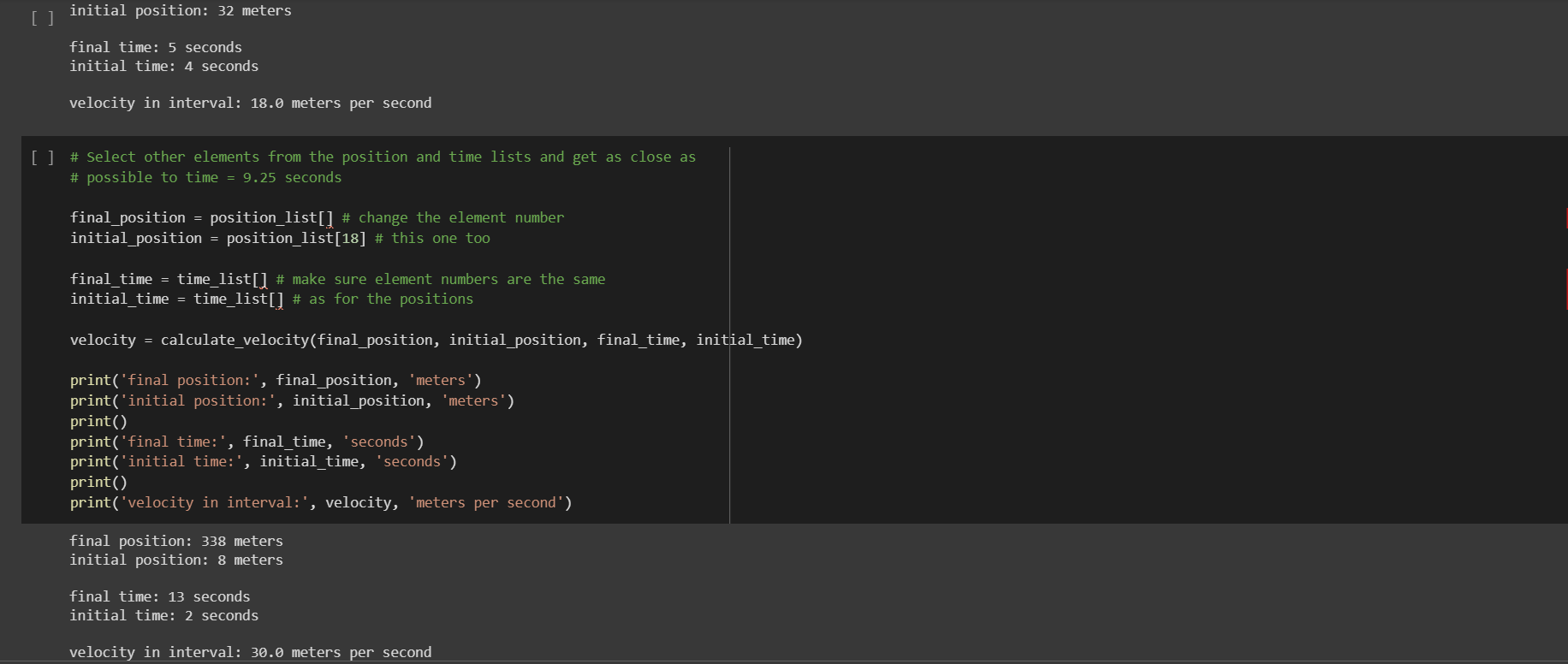The width and height of the screenshot is (1568, 664).
Task: Place cursor in the 'final_time = time_list[]' line
Action: [337, 279]
